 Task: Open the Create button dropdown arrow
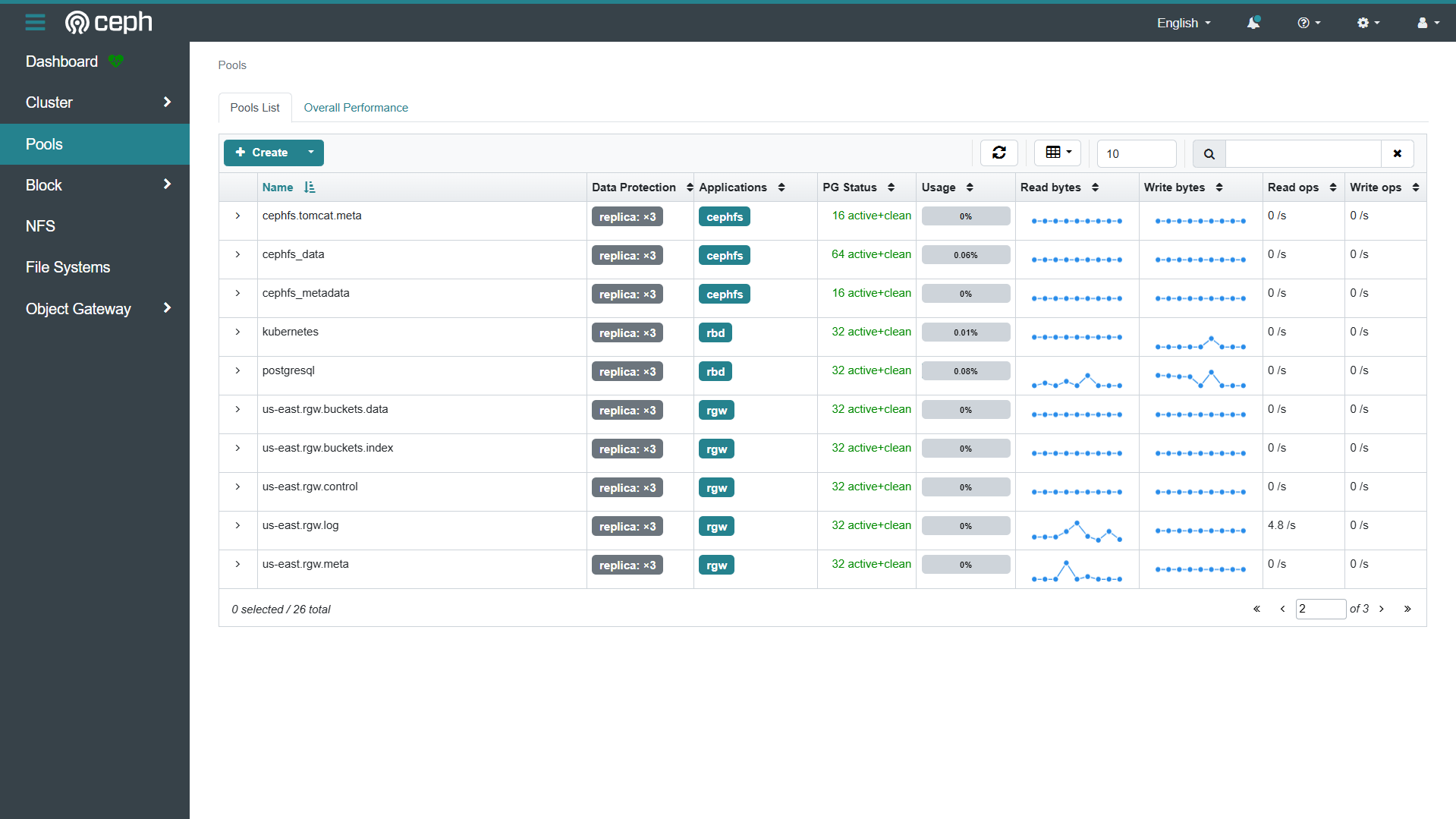(311, 153)
